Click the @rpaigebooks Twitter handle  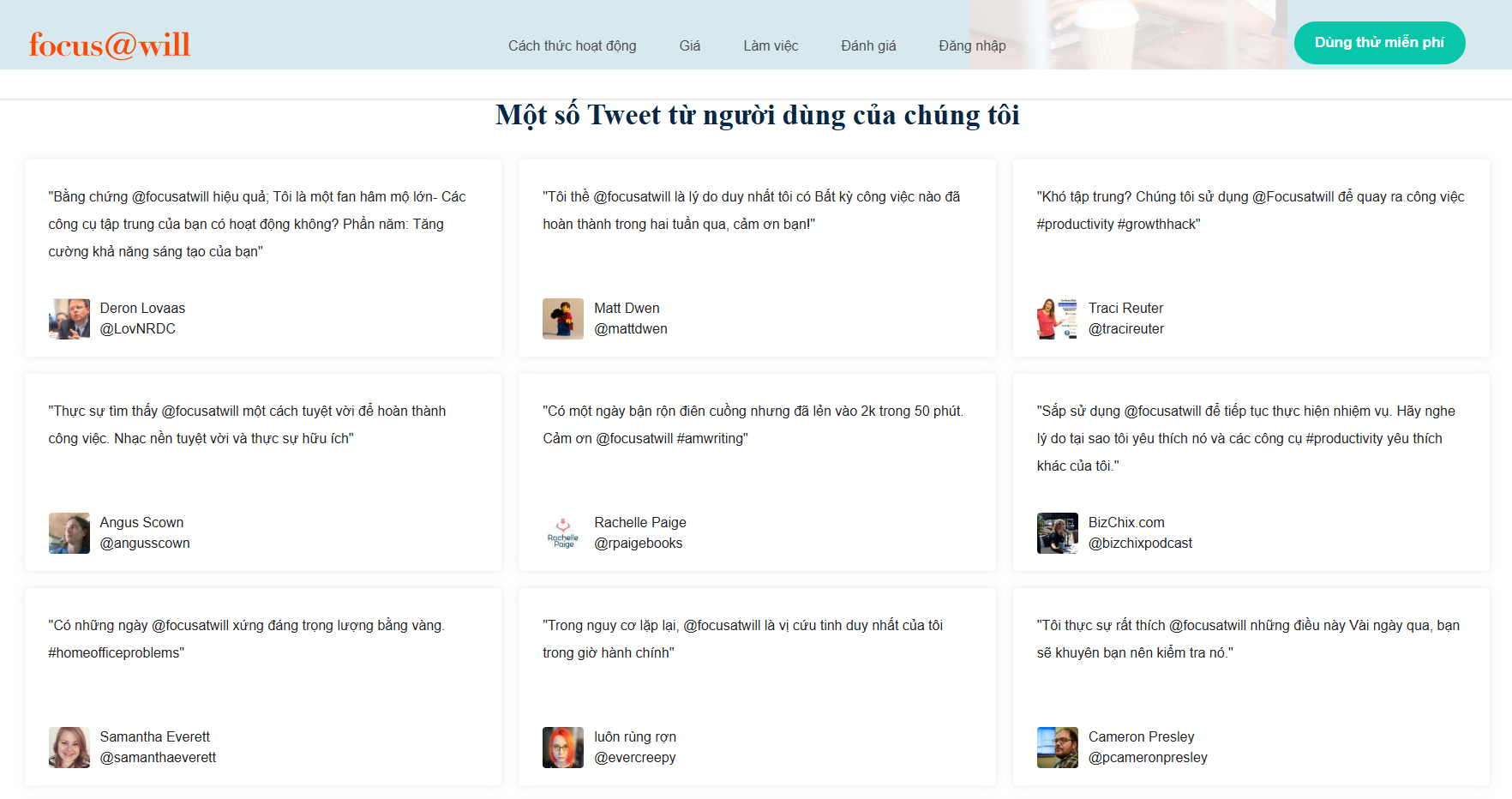(x=638, y=544)
